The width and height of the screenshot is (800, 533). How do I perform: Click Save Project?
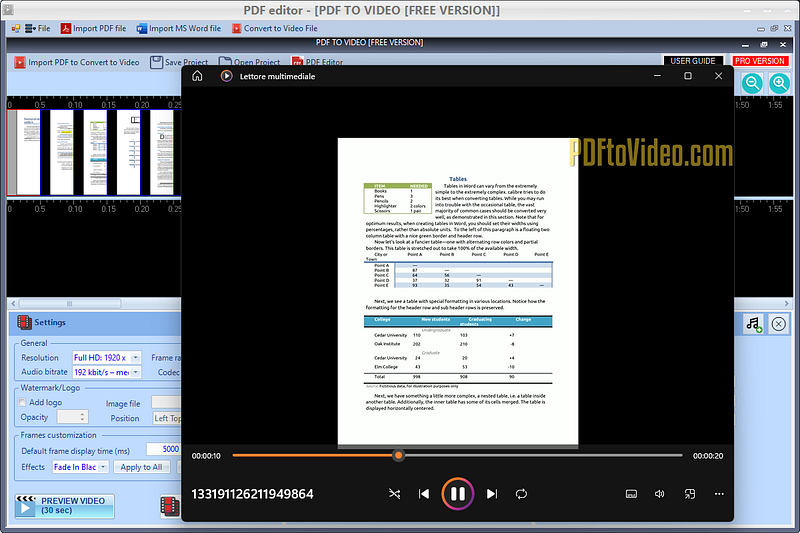point(179,62)
